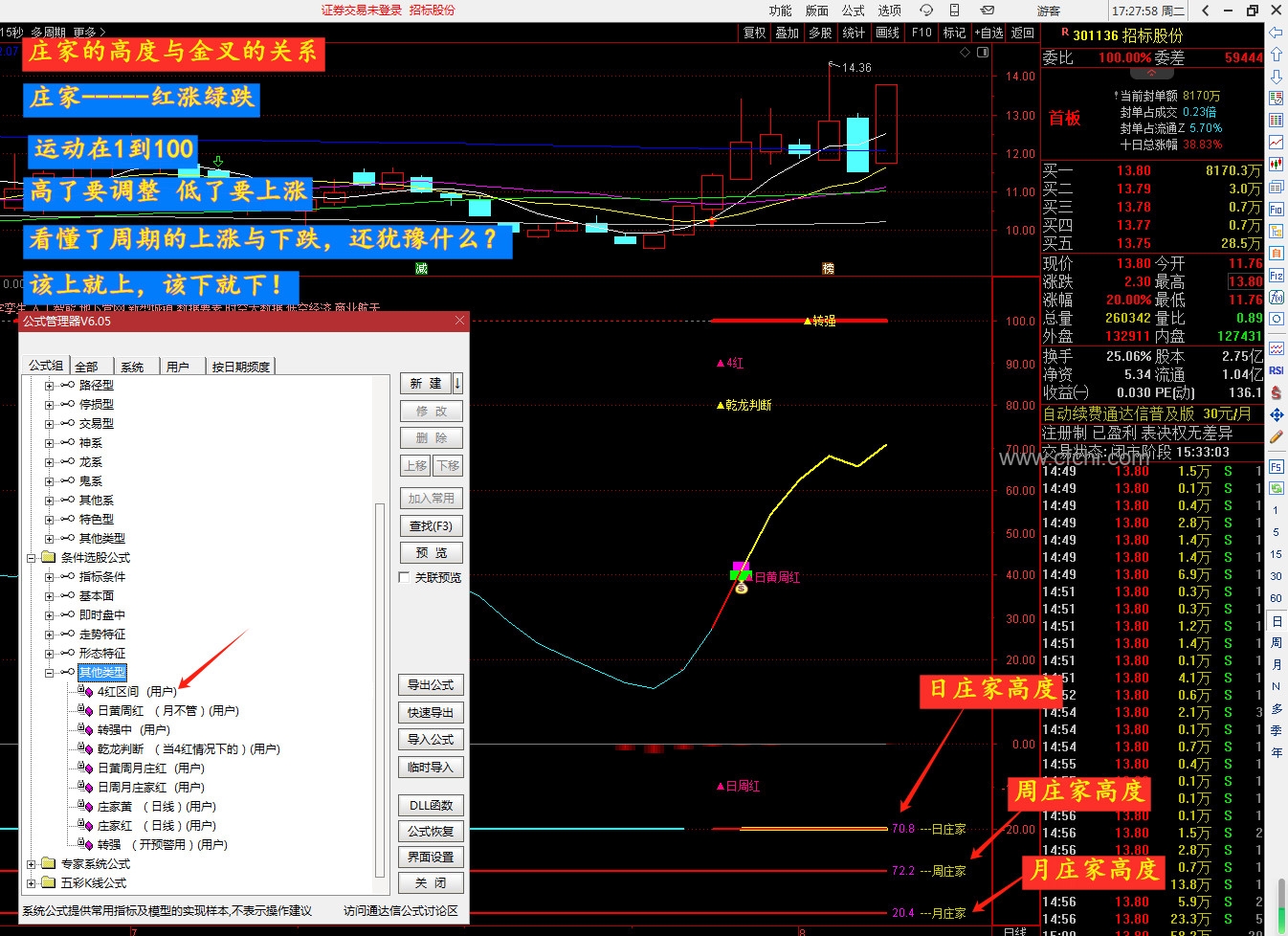Viewport: 1288px width, 936px height.
Task: Click the mobile phone icon in title bar
Action: (954, 11)
